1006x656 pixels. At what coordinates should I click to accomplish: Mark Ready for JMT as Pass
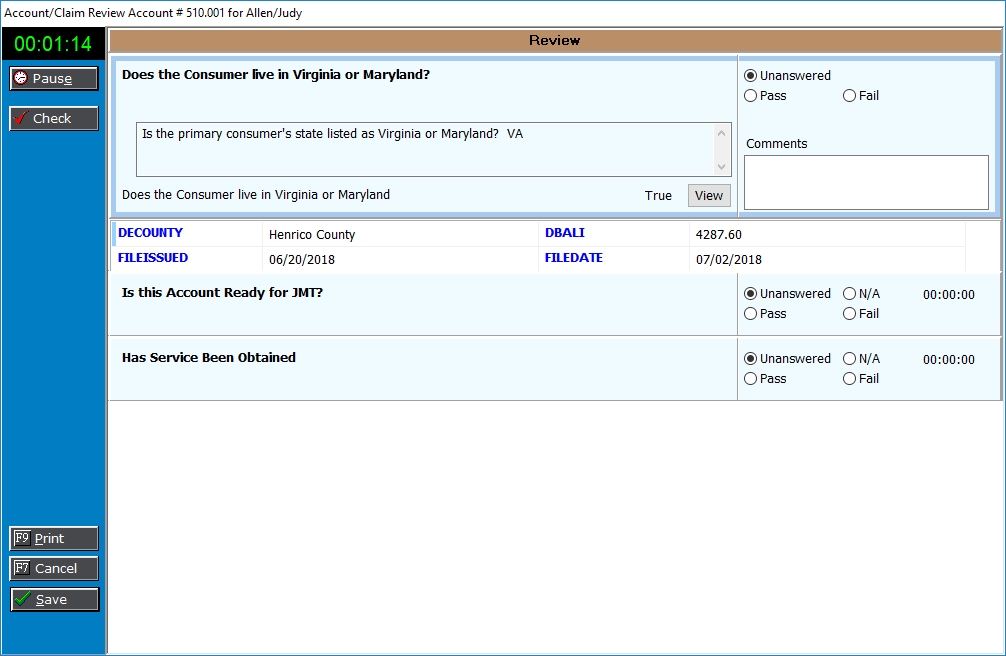tap(751, 314)
